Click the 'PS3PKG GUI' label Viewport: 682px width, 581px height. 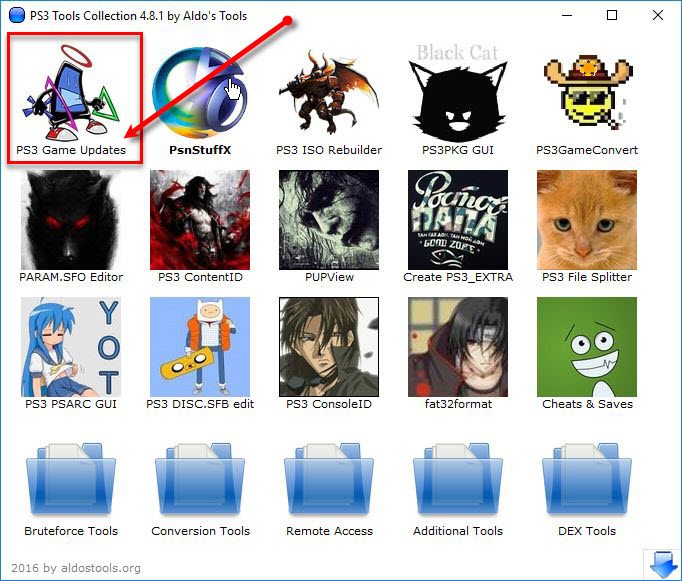[x=458, y=150]
